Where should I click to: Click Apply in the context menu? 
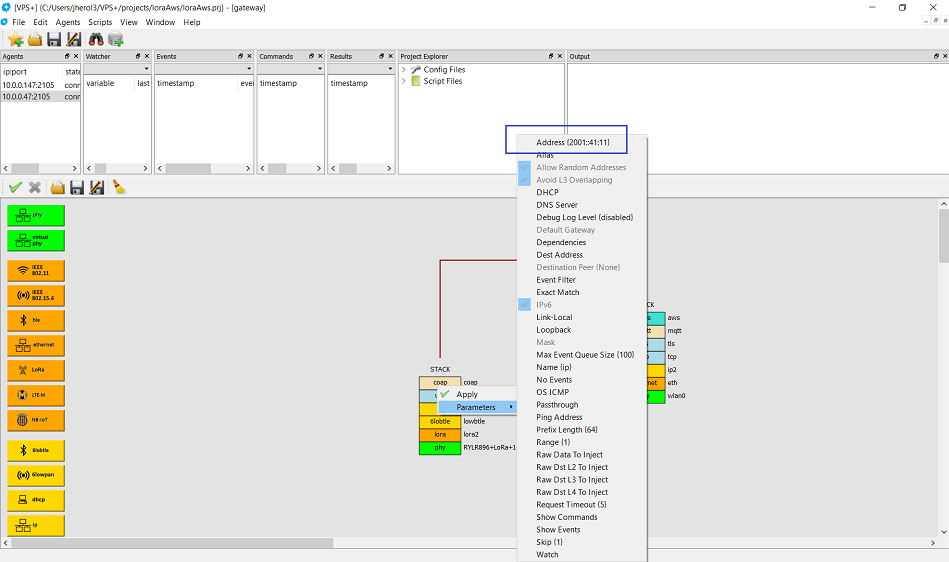pos(467,394)
